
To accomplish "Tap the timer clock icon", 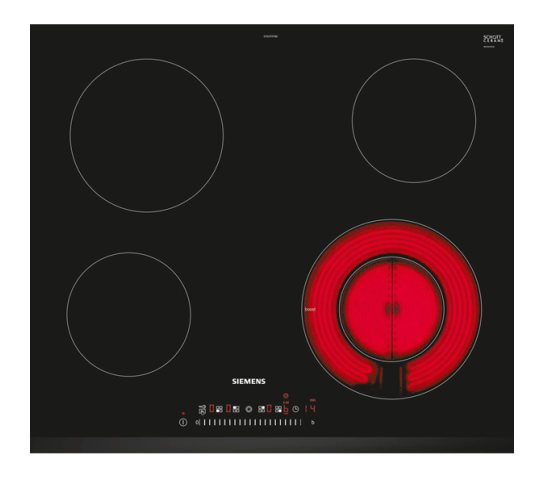I will tap(295, 409).
